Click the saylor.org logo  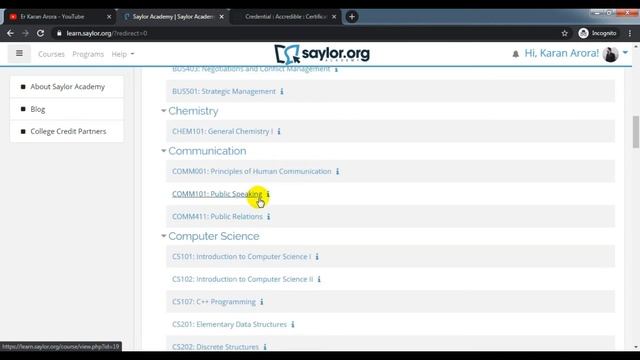[x=322, y=54]
